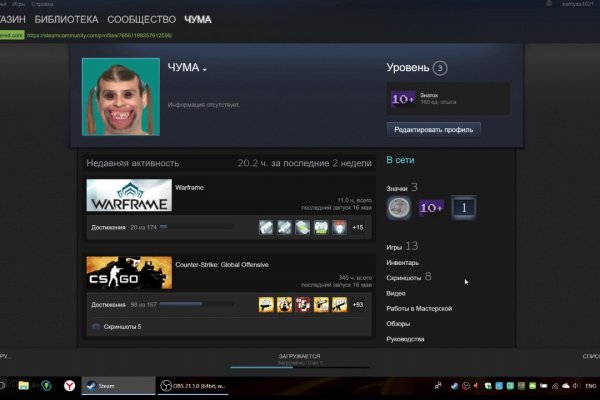
Task: Click the level 3 circle icon
Action: pyautogui.click(x=440, y=68)
